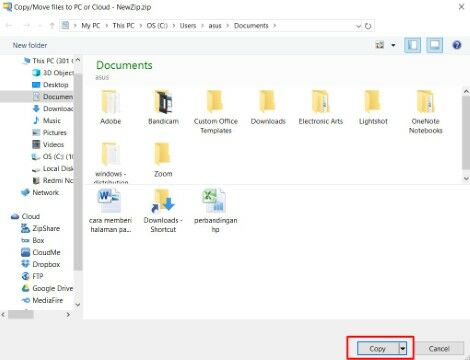This screenshot has height=360, width=470.
Task: Select Local Disk in the sidebar
Action: (x=53, y=169)
